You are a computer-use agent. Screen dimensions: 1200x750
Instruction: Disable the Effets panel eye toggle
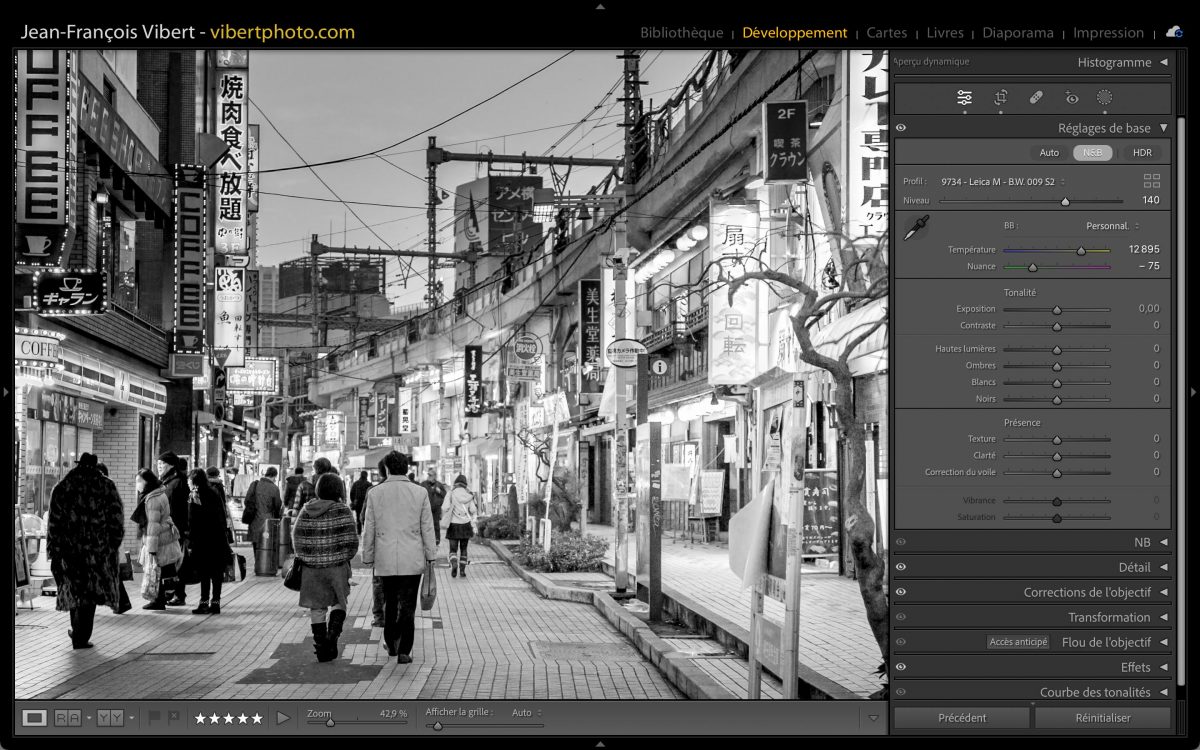901,667
